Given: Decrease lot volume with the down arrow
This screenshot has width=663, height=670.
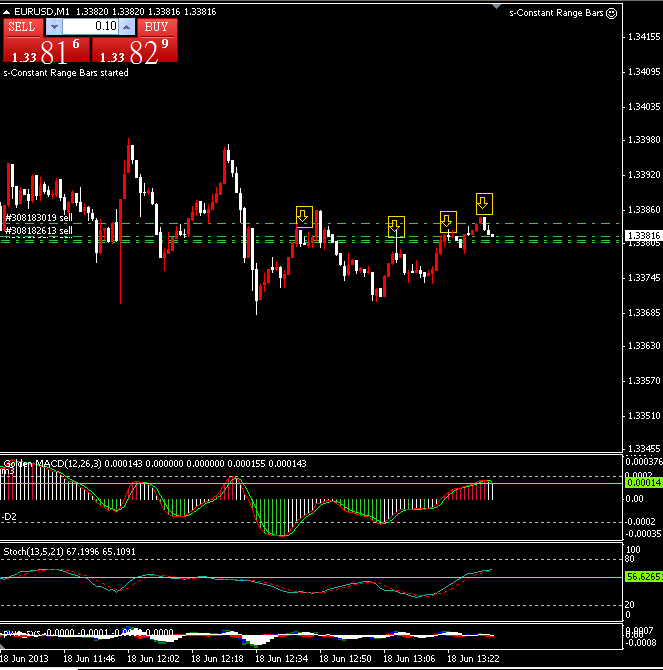Looking at the screenshot, I should pyautogui.click(x=54, y=27).
